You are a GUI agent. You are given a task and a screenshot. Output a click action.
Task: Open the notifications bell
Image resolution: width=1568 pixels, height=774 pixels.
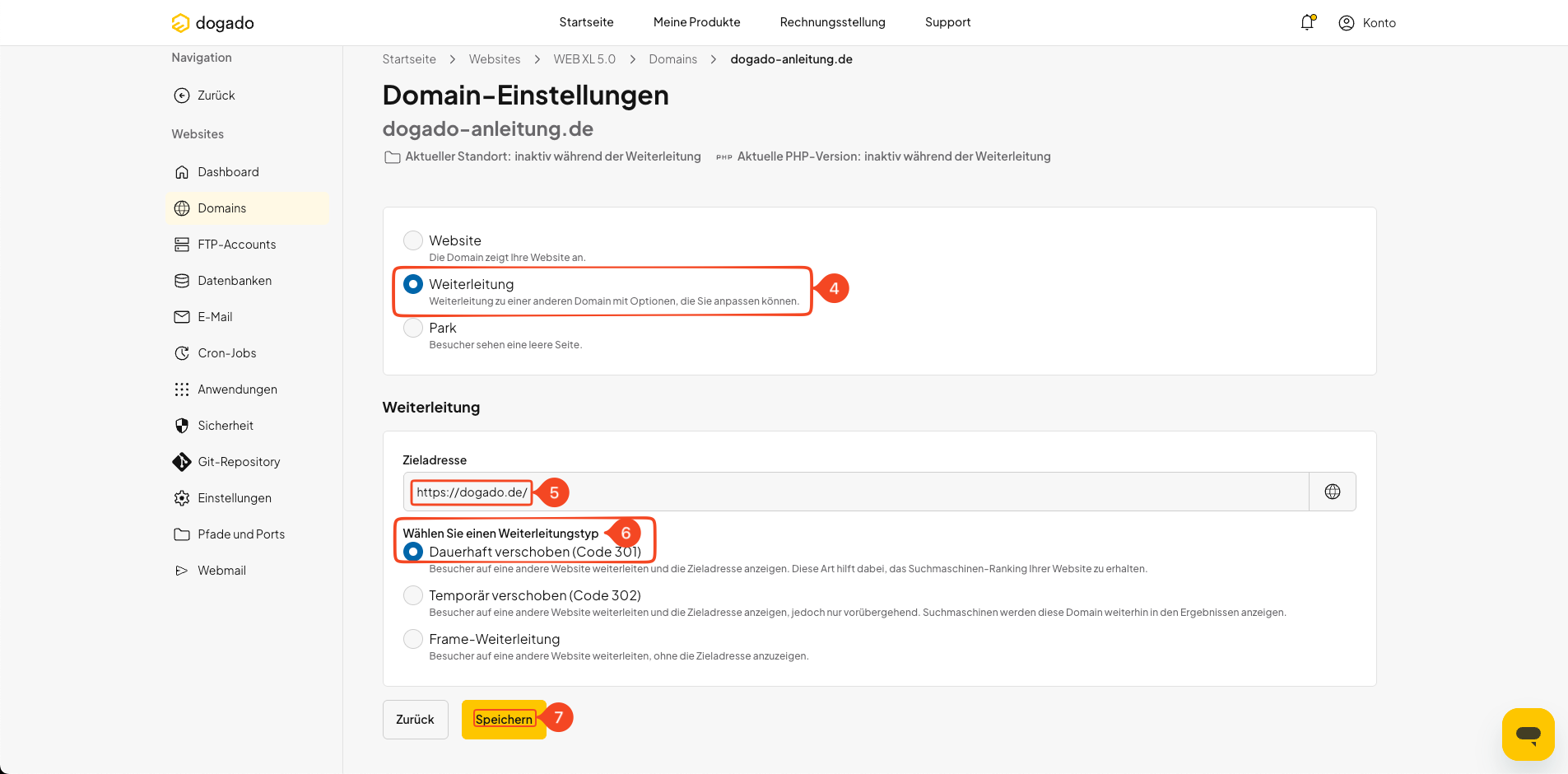pos(1307,23)
